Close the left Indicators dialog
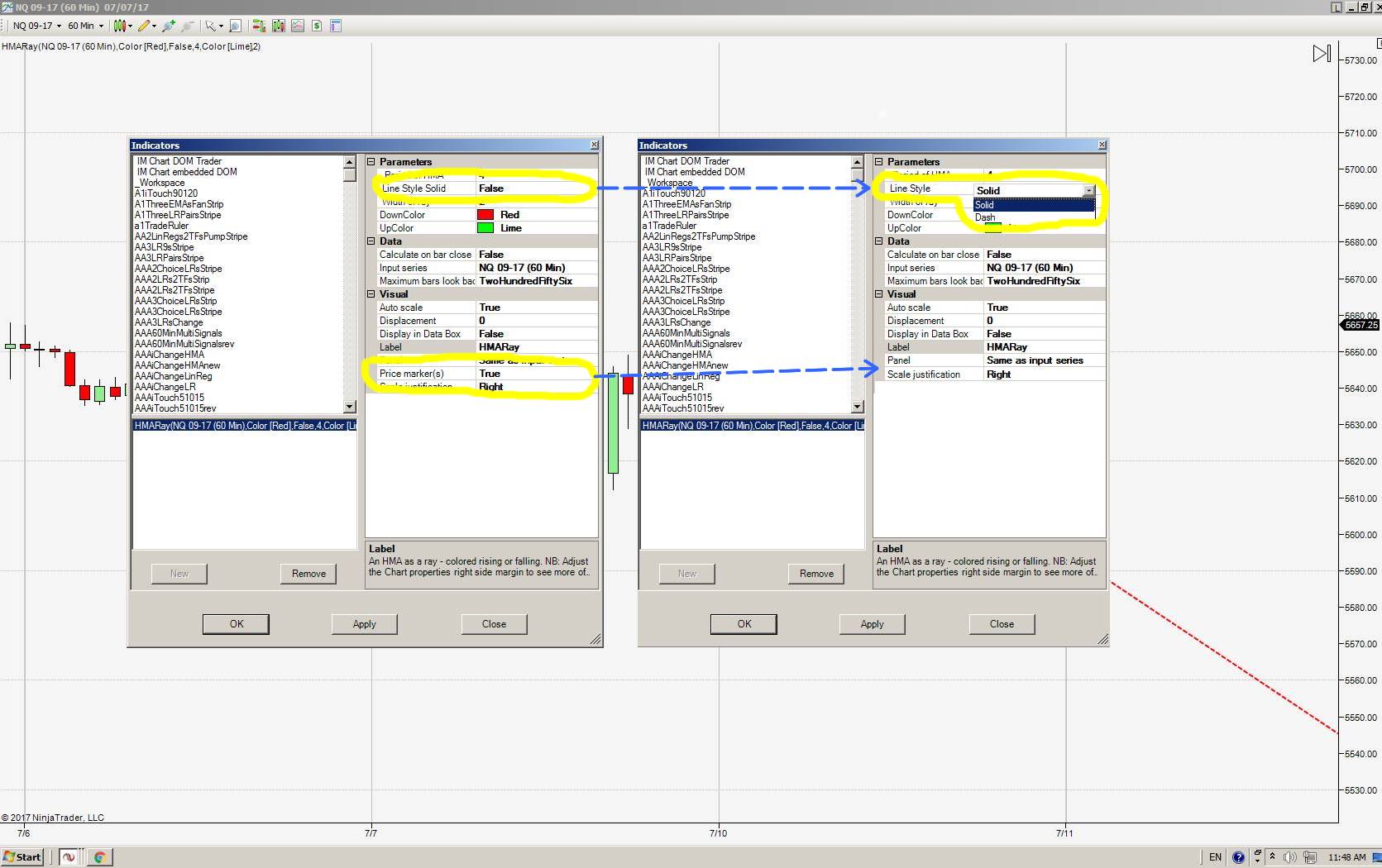This screenshot has width=1382, height=868. pyautogui.click(x=594, y=145)
